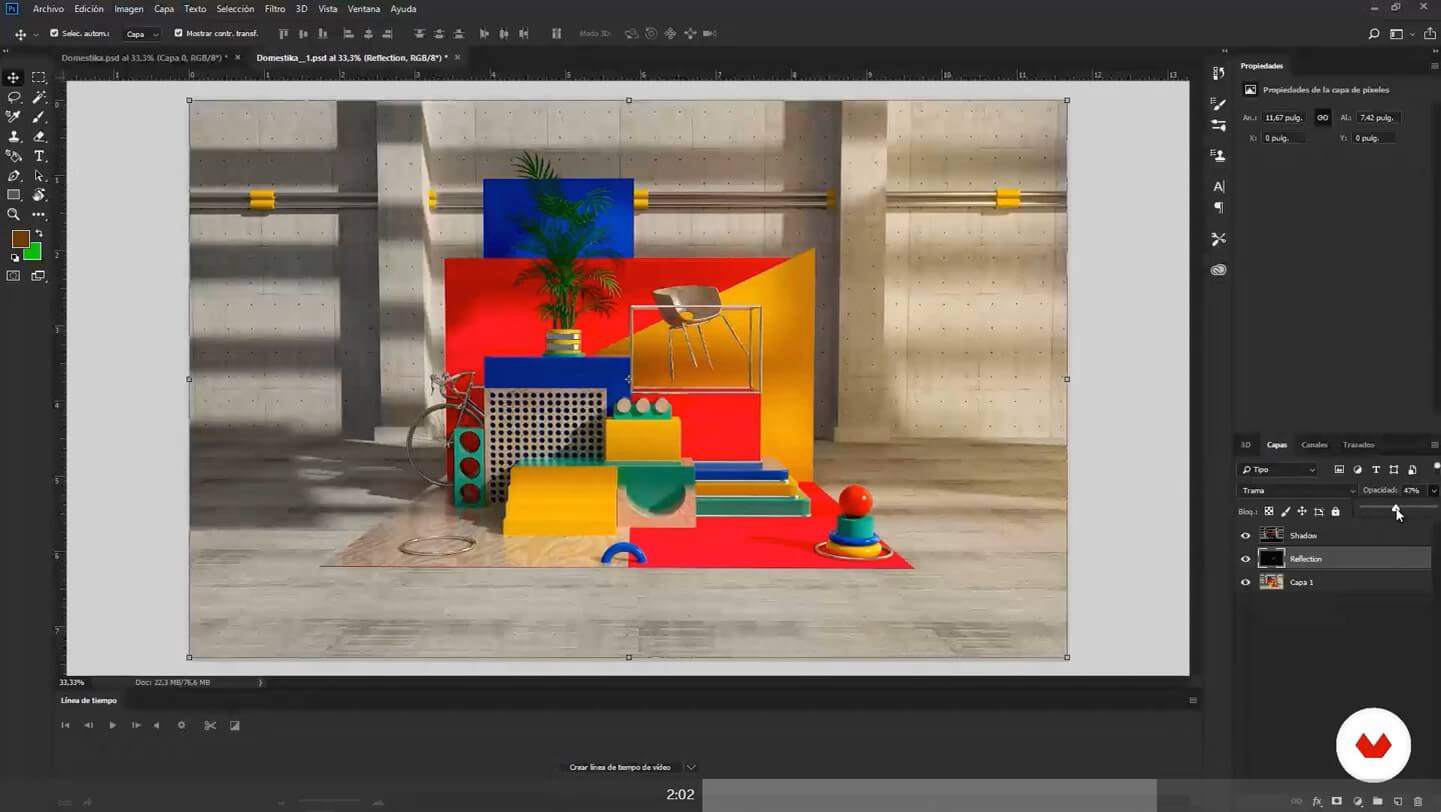The width and height of the screenshot is (1441, 812).
Task: Activate the Horizontal Type tool
Action: click(x=39, y=156)
